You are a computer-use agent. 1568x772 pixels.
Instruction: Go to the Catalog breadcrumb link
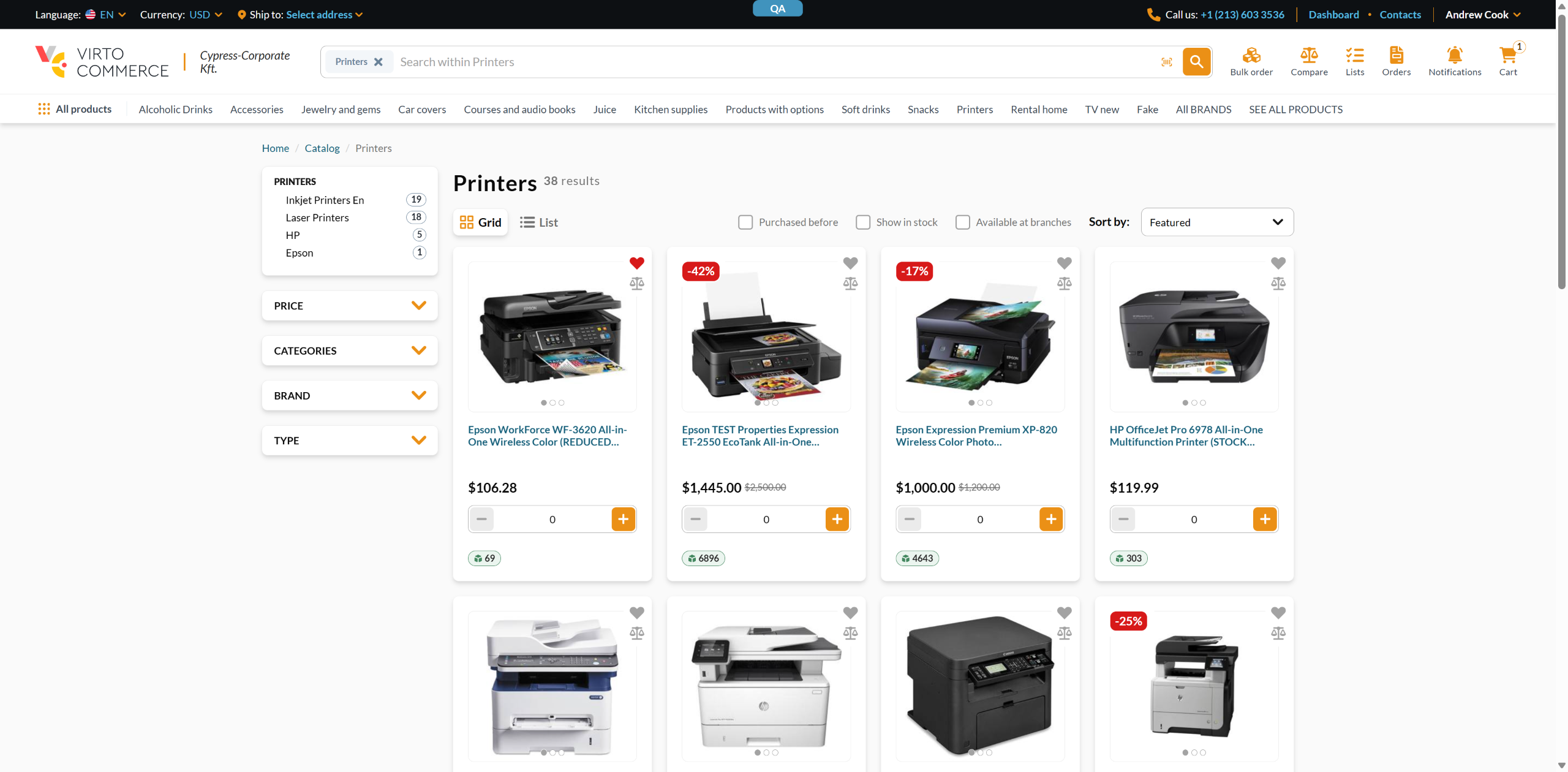322,148
